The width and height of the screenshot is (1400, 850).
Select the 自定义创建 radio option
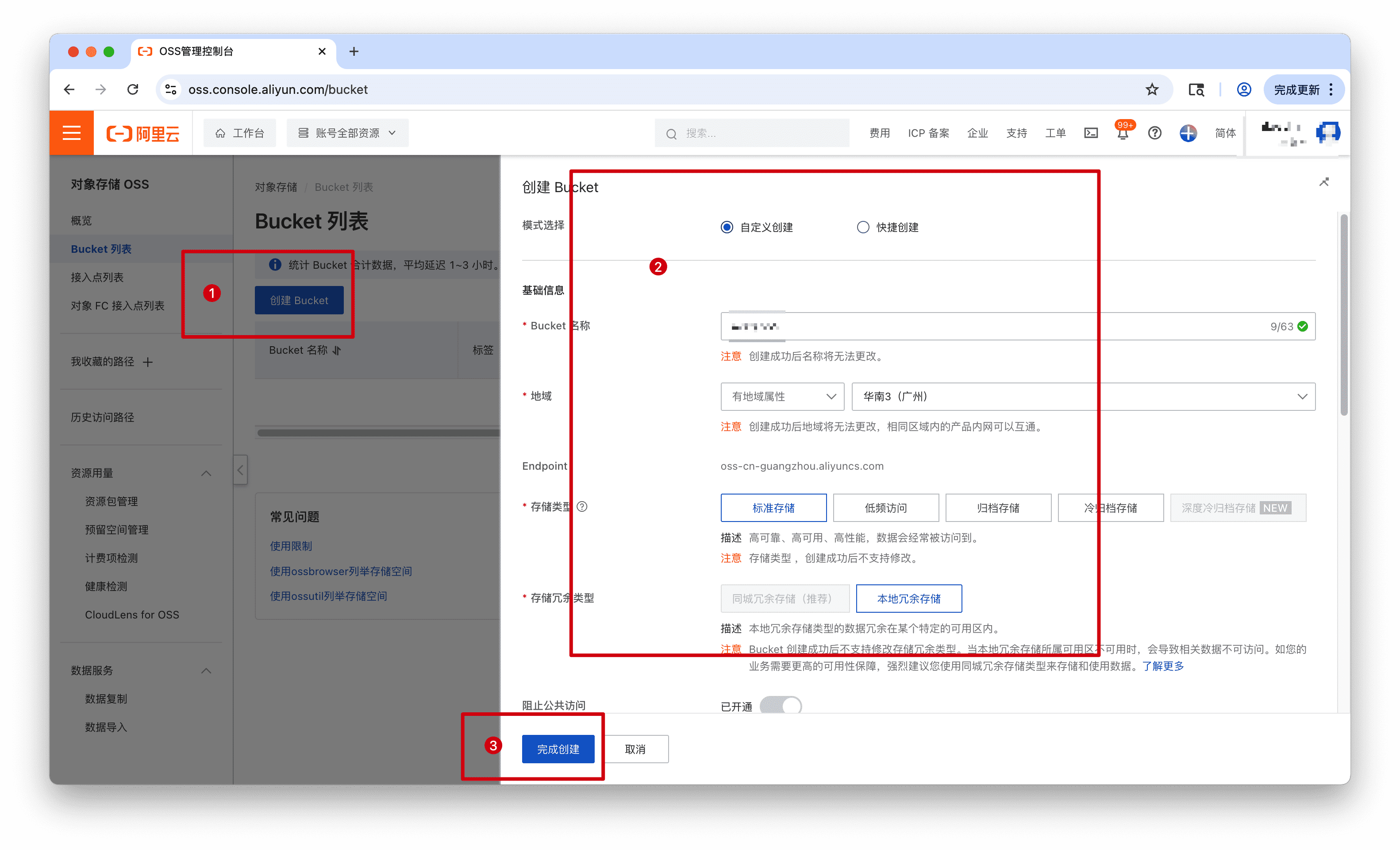point(727,228)
